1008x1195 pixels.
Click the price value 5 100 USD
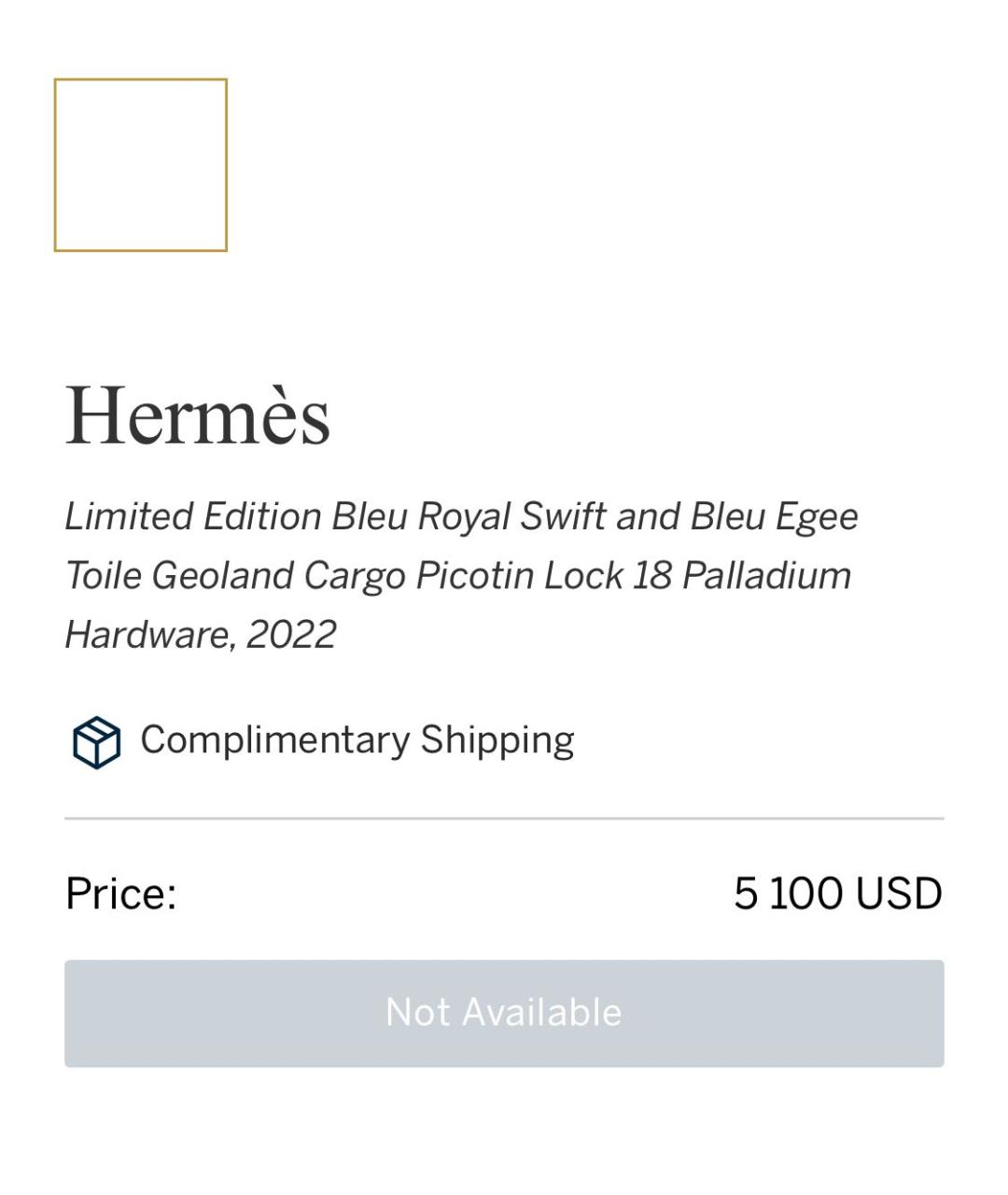click(x=839, y=893)
